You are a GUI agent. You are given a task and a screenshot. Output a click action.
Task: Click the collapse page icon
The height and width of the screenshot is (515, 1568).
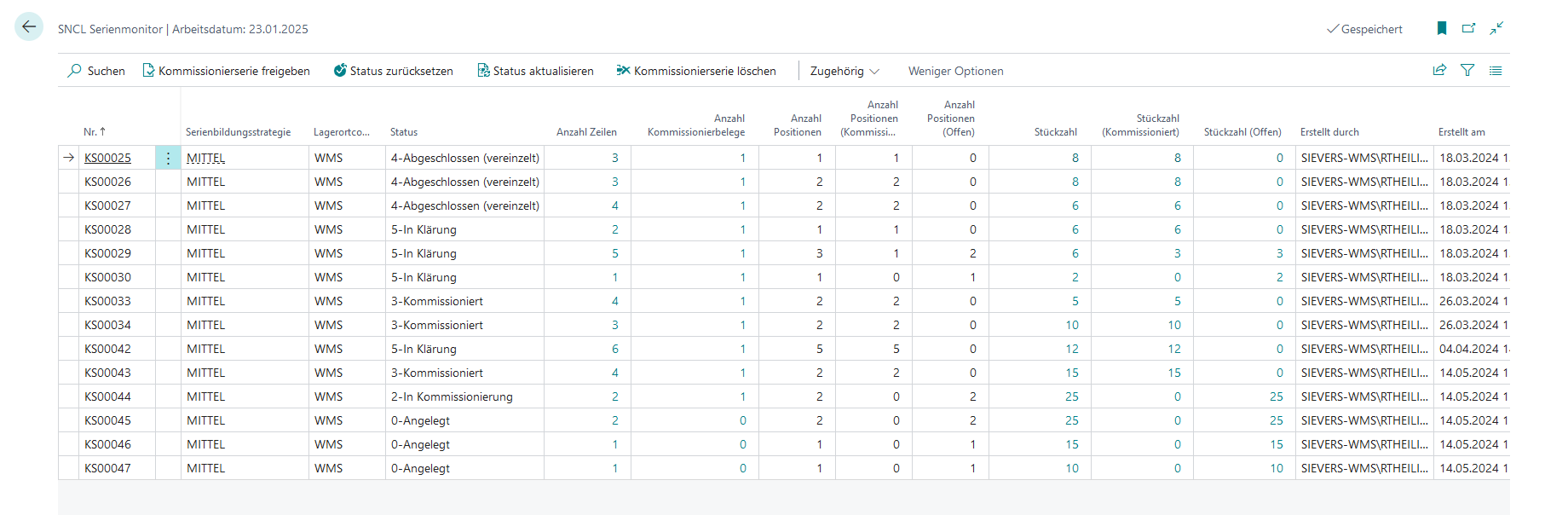pyautogui.click(x=1496, y=28)
